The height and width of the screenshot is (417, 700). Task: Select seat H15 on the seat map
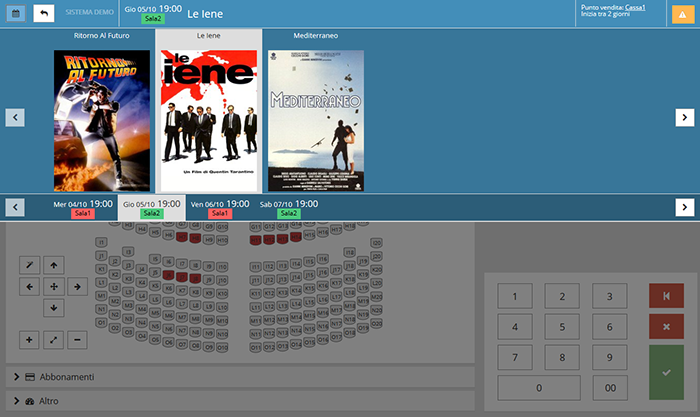point(309,235)
